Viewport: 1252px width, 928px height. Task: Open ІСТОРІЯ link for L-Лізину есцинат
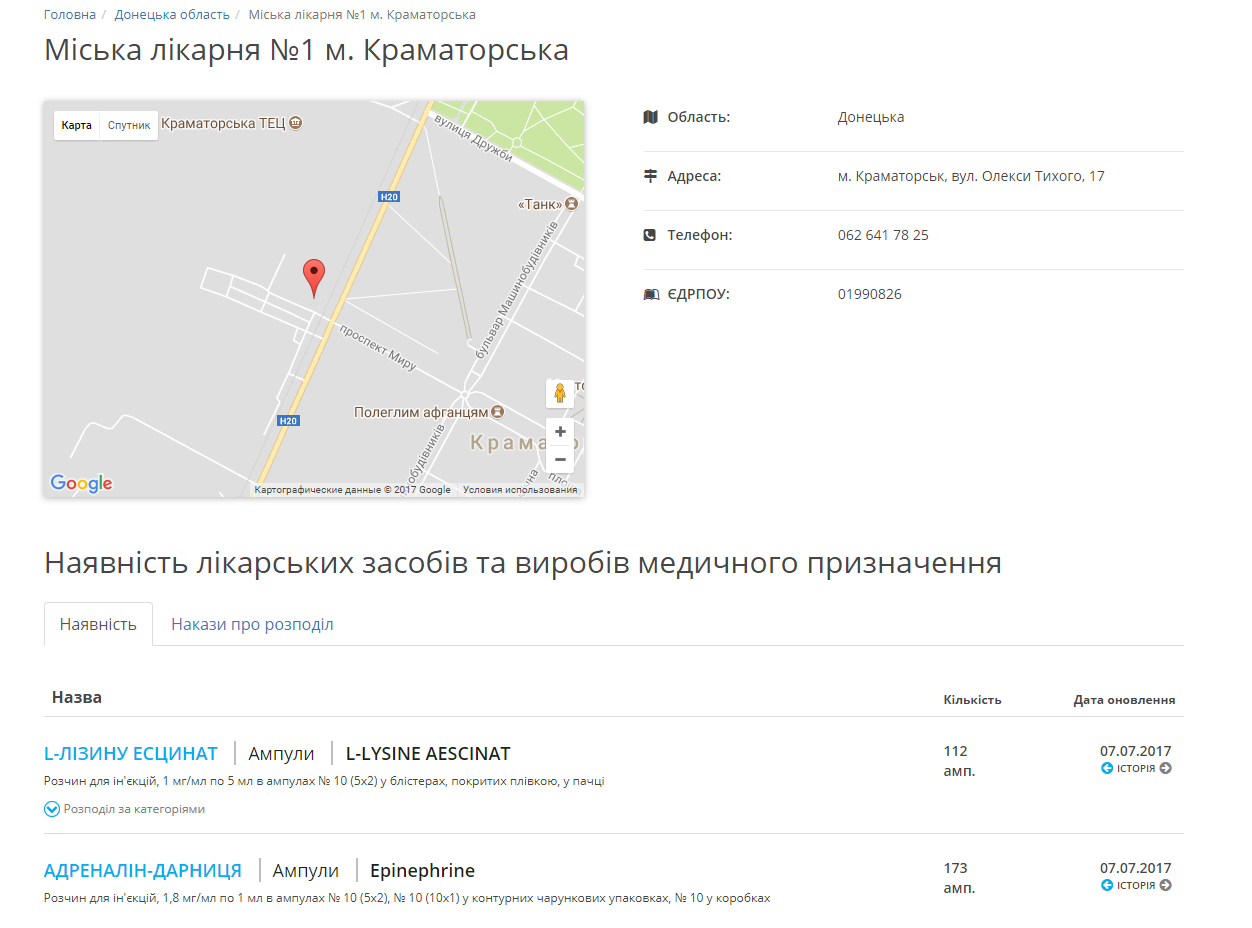tap(1136, 768)
